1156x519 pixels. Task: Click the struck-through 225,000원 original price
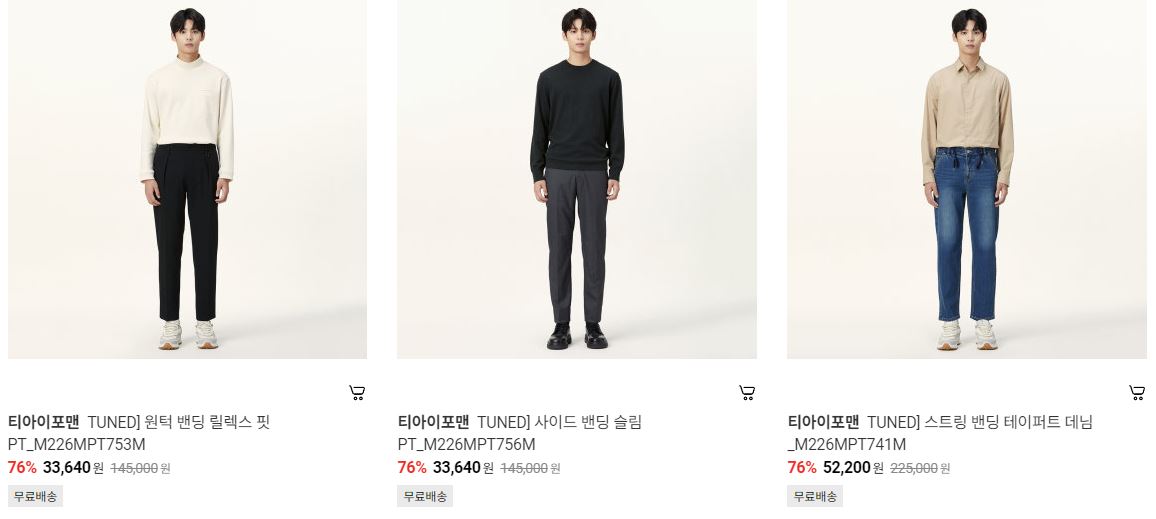(920, 468)
